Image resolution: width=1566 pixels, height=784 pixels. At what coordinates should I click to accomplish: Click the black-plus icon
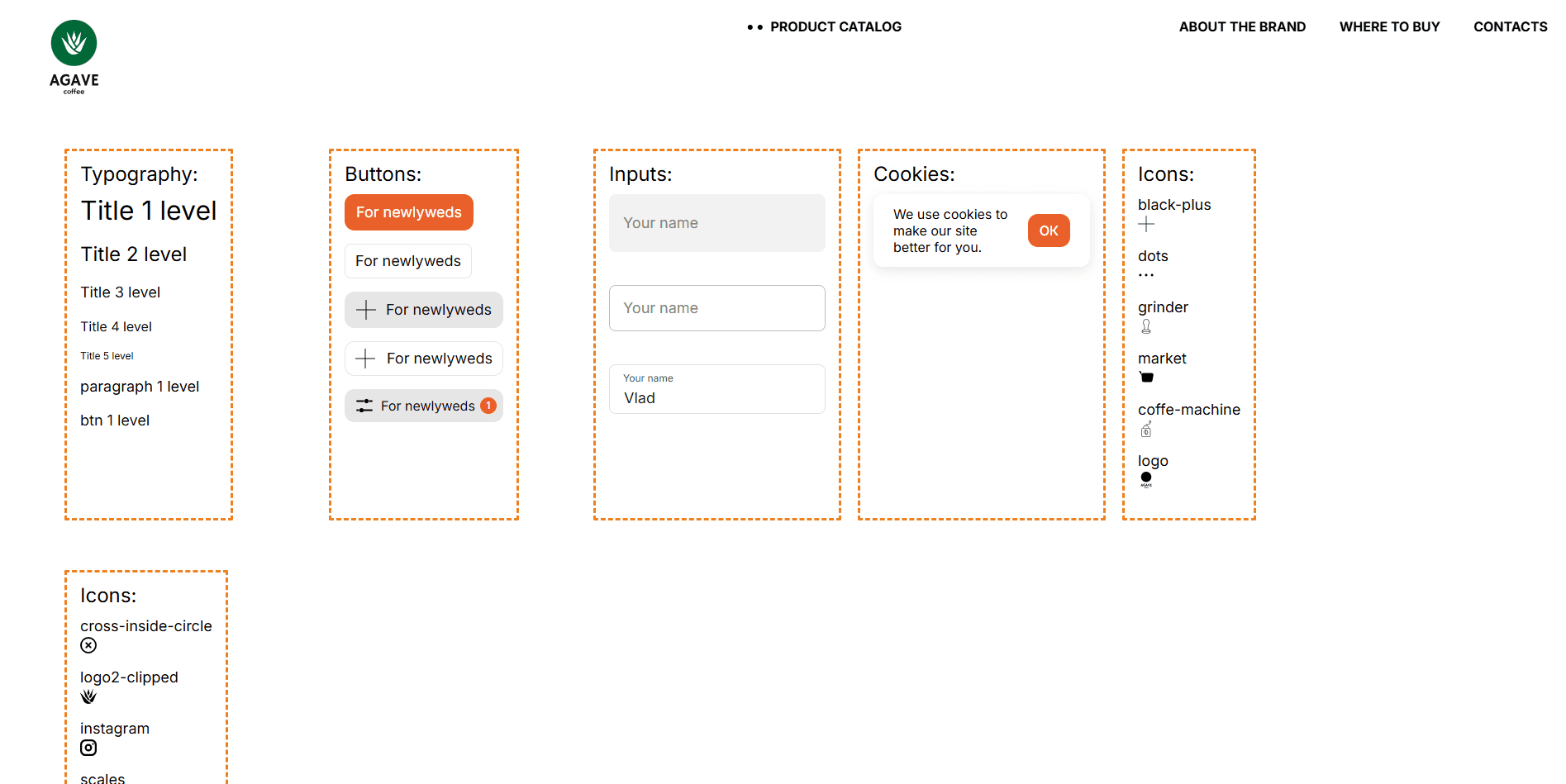point(1146,225)
